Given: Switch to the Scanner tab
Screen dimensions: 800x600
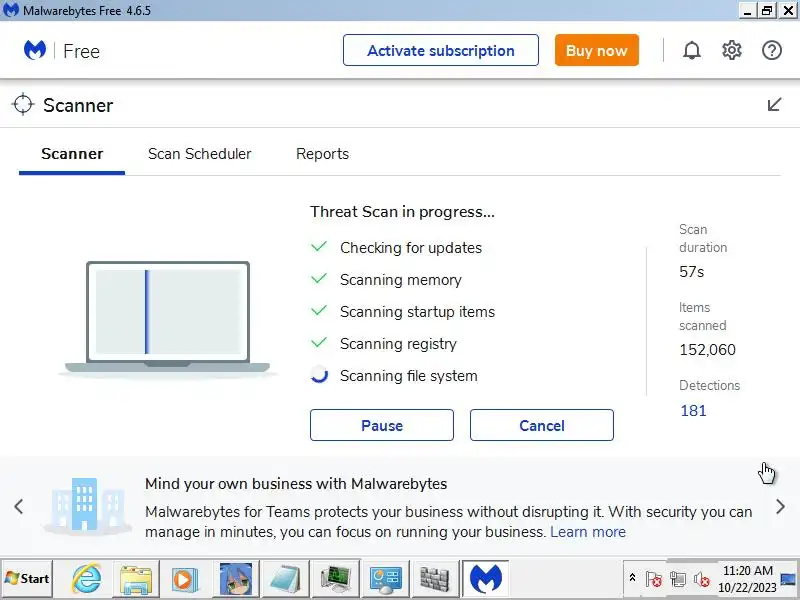Looking at the screenshot, I should 72,154.
